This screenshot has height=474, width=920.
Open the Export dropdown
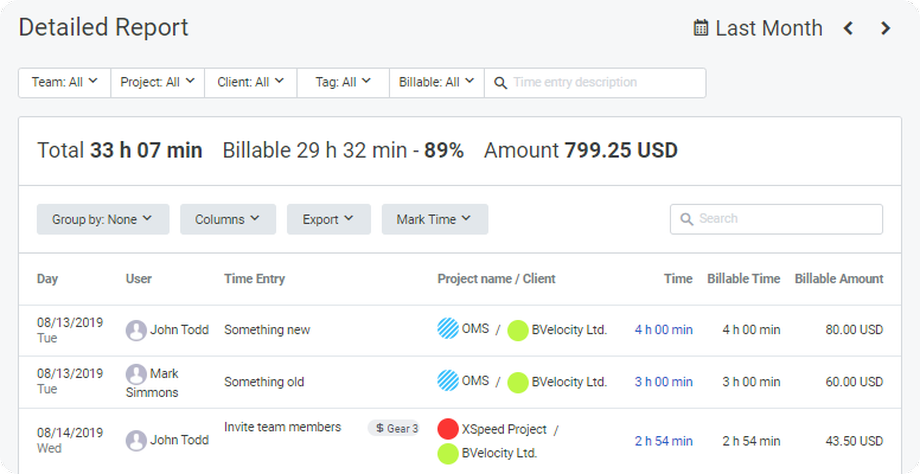tap(329, 219)
